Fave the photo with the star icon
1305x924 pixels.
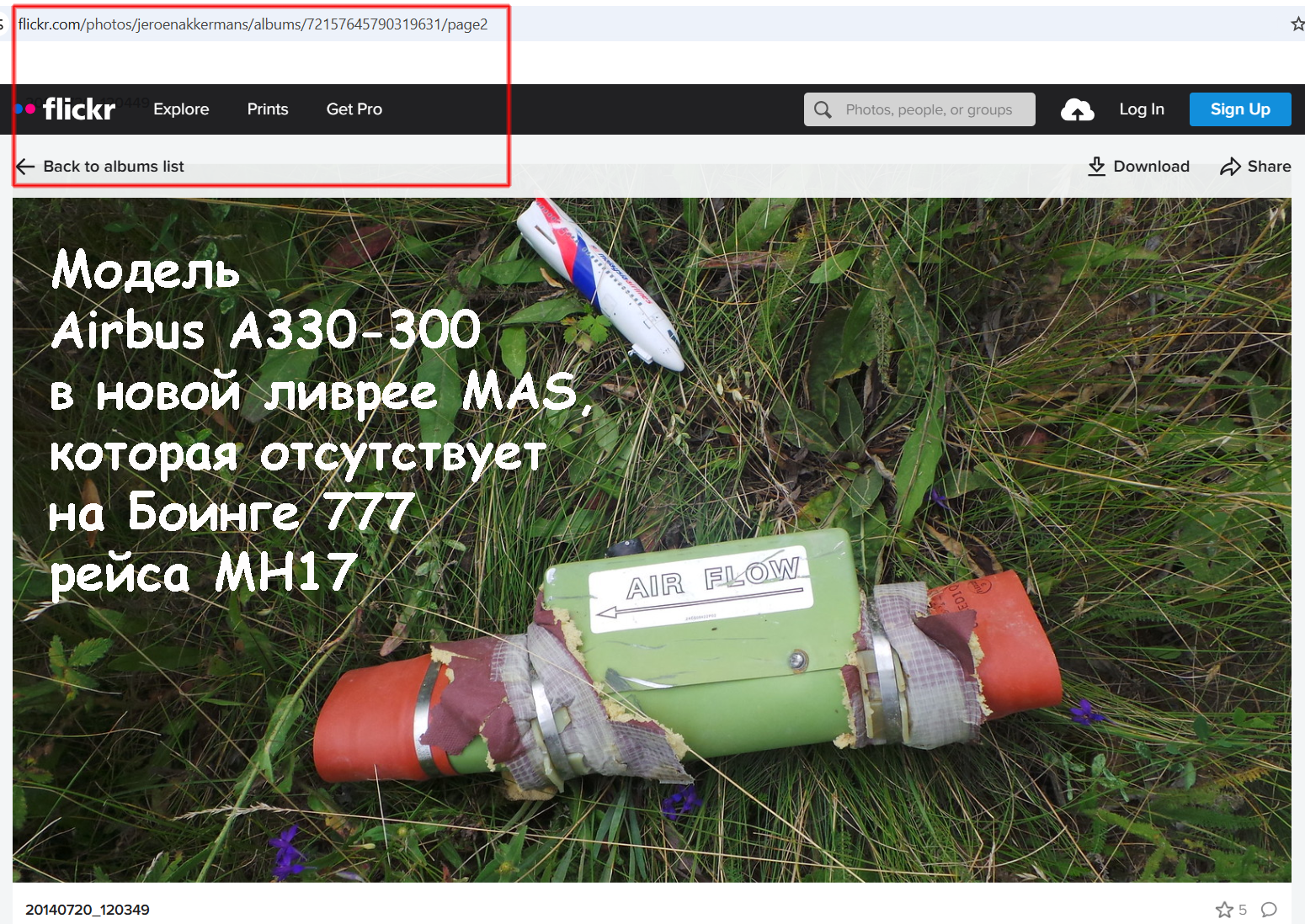coord(1224,910)
